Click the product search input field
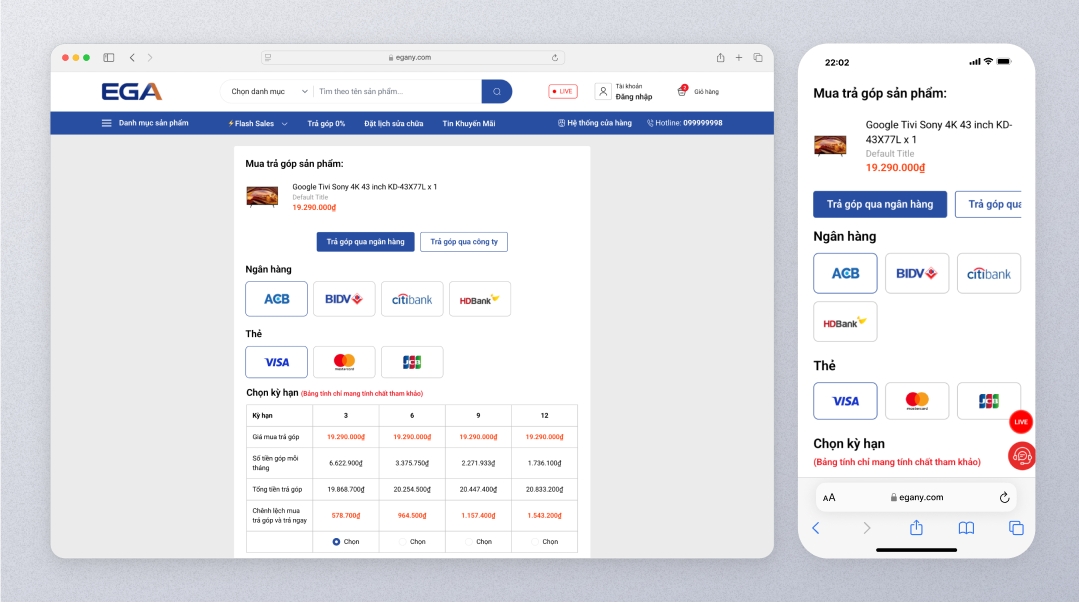The width and height of the screenshot is (1079, 603). point(397,92)
